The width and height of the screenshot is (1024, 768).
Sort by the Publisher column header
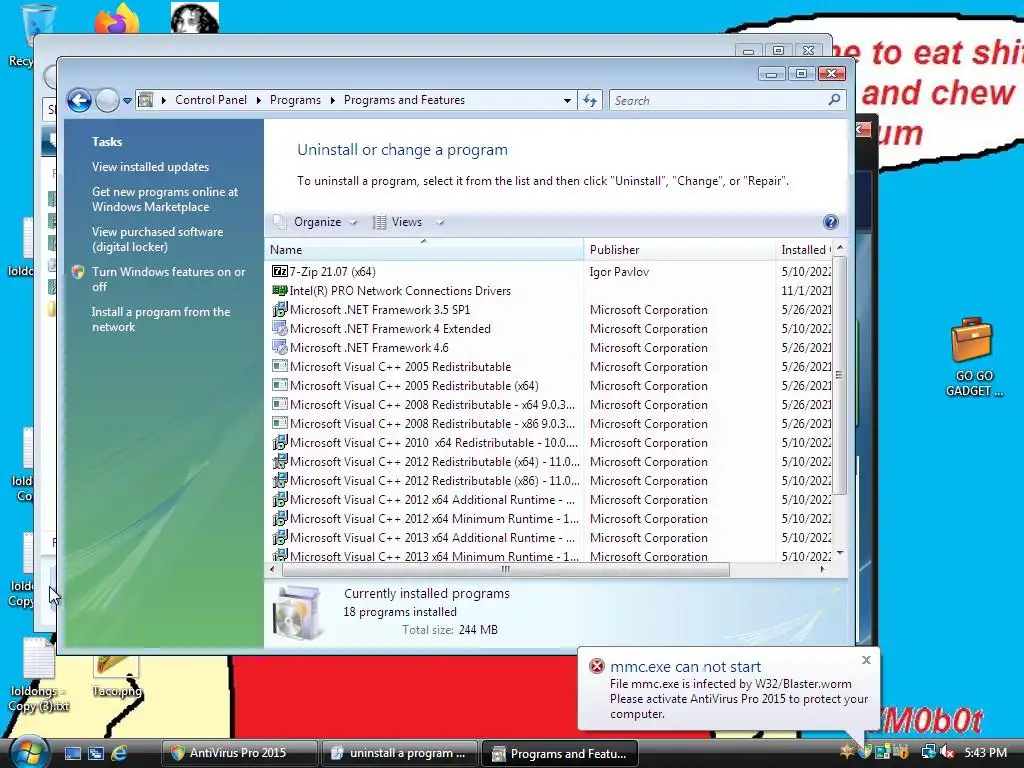(x=679, y=249)
